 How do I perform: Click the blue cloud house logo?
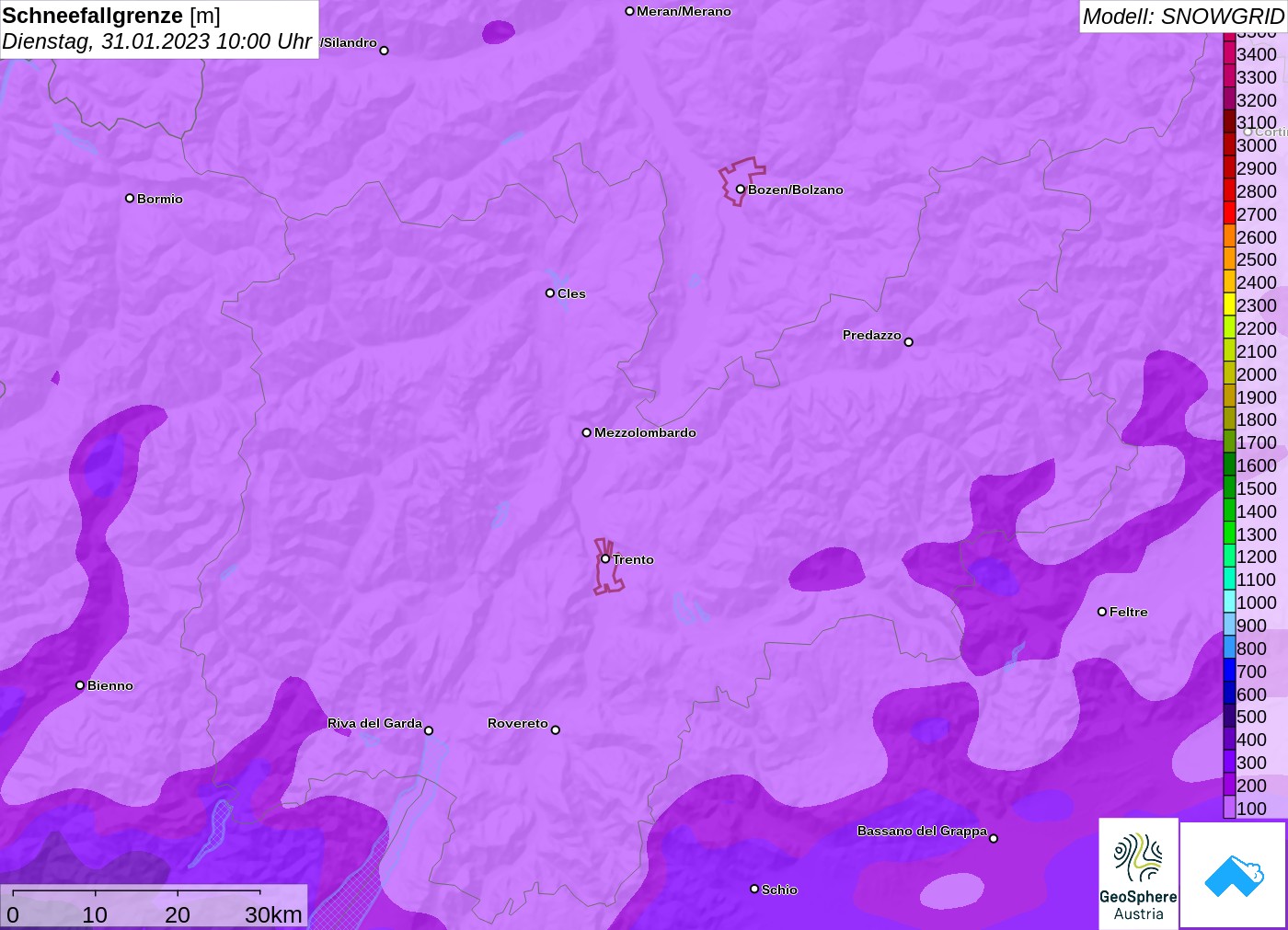pos(1234,875)
